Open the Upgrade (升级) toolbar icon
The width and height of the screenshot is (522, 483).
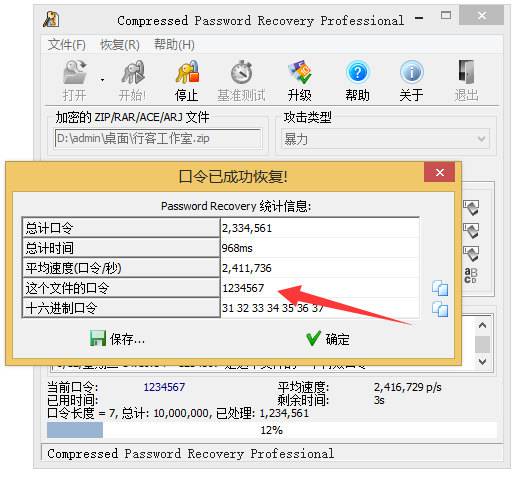[x=300, y=72]
